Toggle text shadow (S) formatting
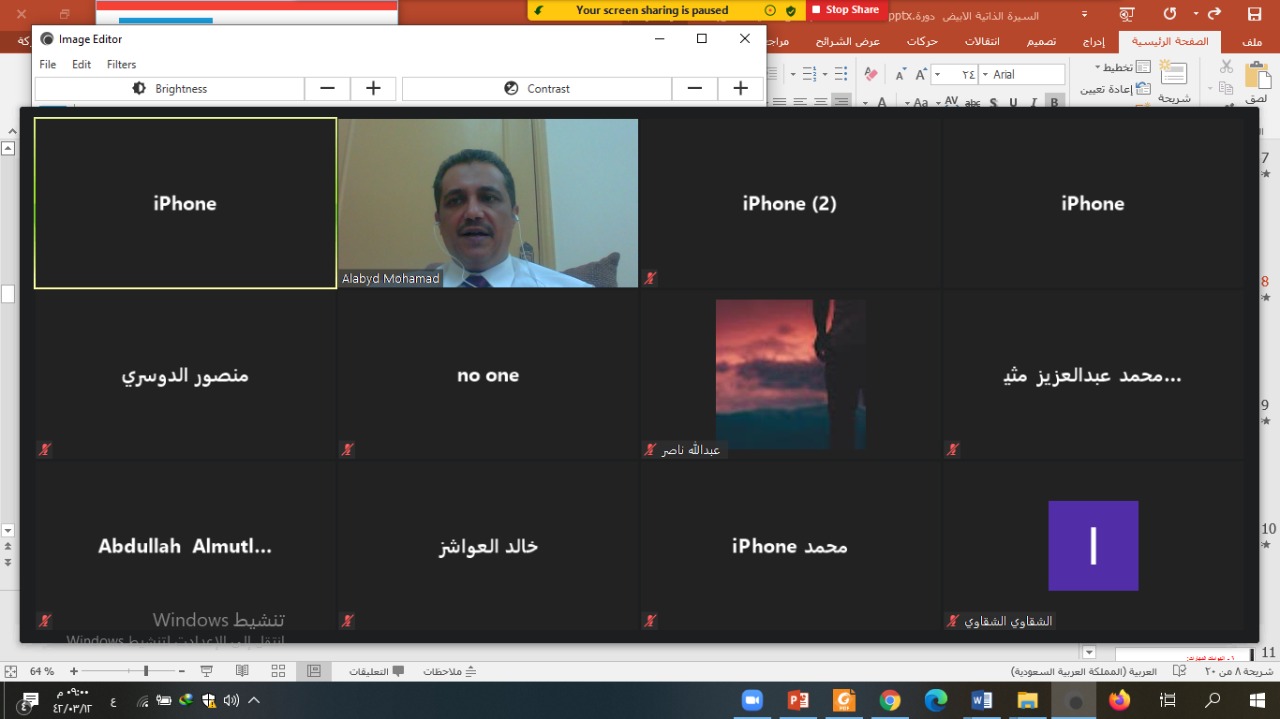The image size is (1280, 719). (993, 102)
